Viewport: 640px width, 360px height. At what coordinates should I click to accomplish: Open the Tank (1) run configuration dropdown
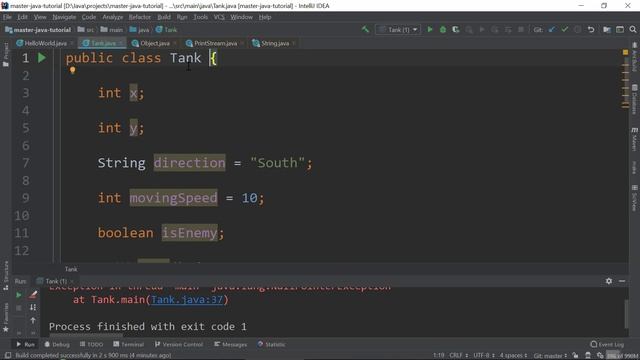[x=398, y=29]
